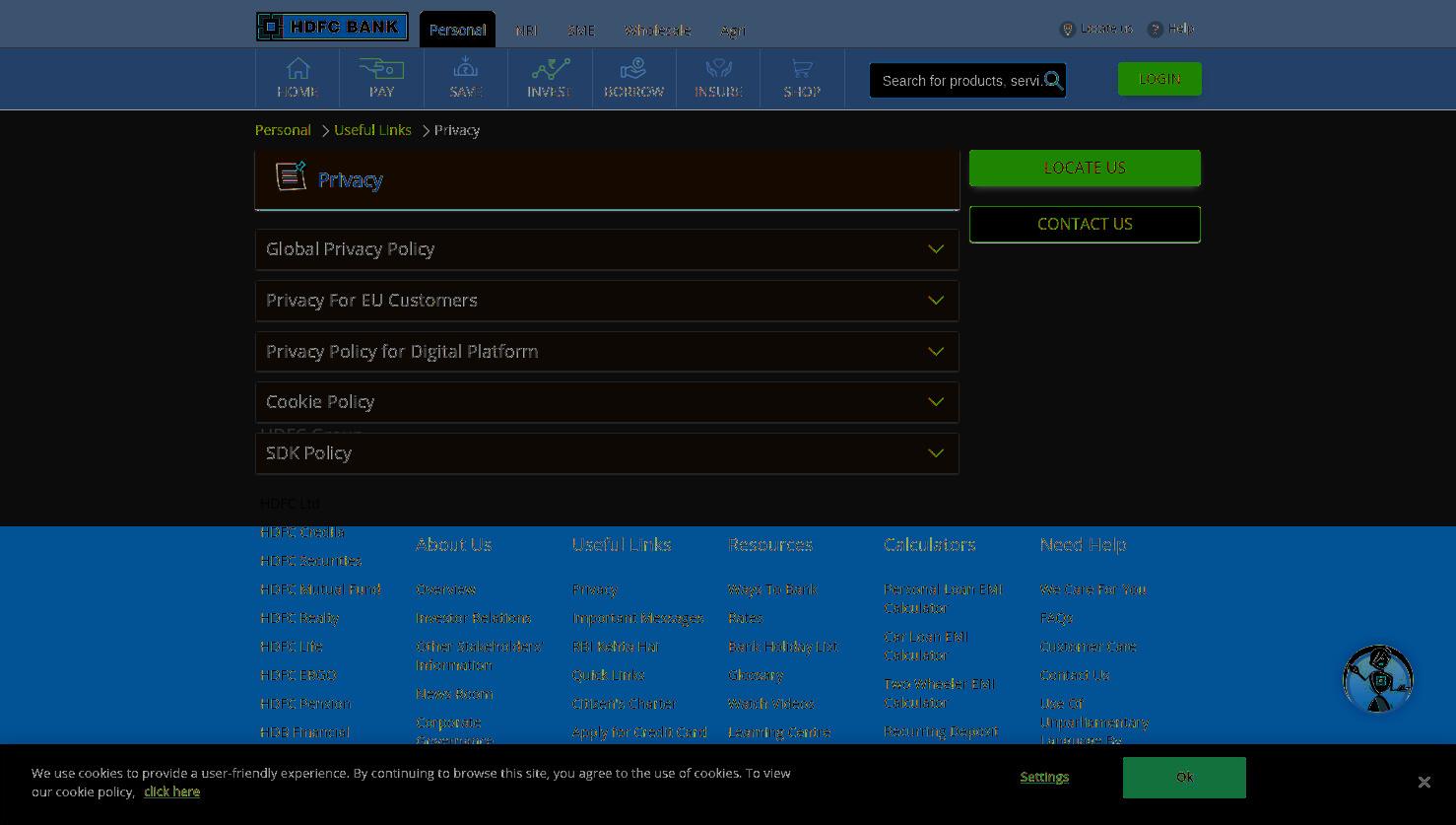This screenshot has height=825, width=1456.
Task: Open HDB Financial footer link
Action: (x=305, y=732)
